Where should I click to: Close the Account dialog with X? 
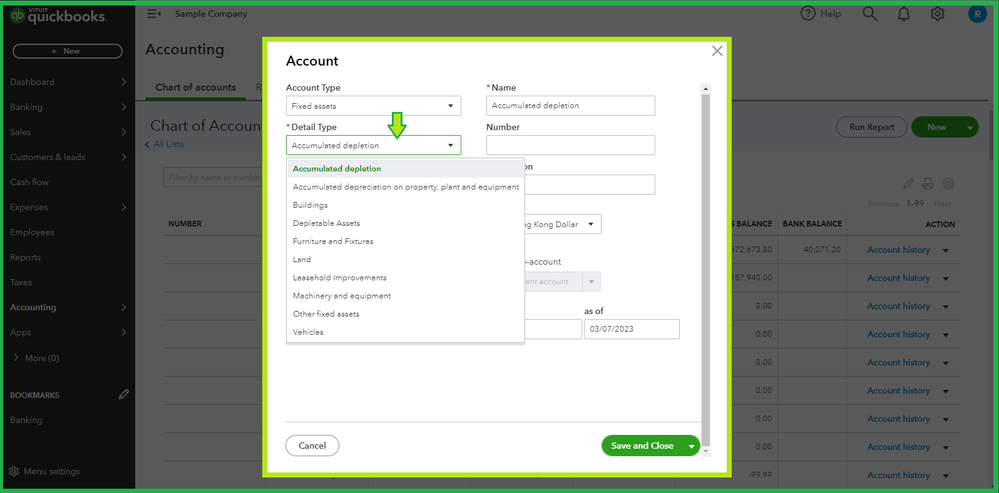[717, 51]
